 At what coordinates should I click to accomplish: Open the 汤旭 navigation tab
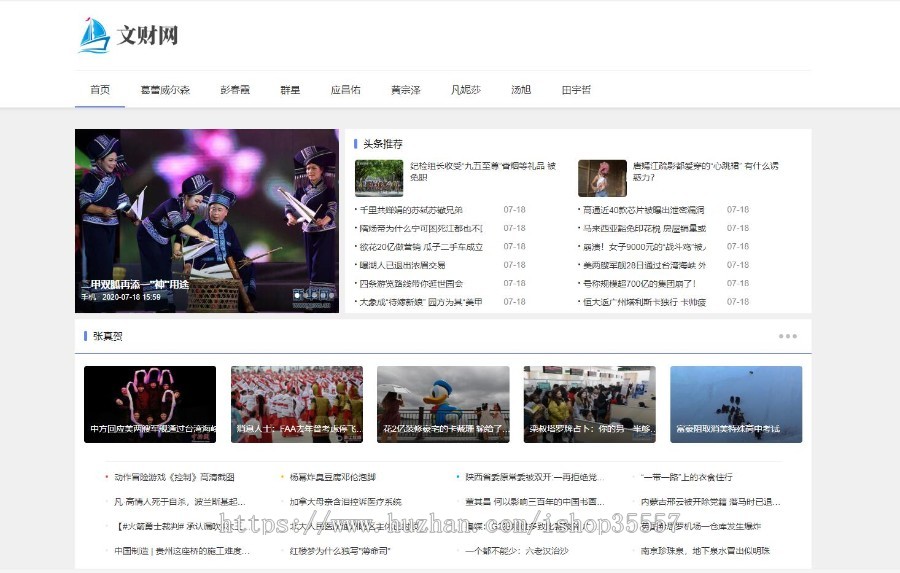tap(521, 90)
